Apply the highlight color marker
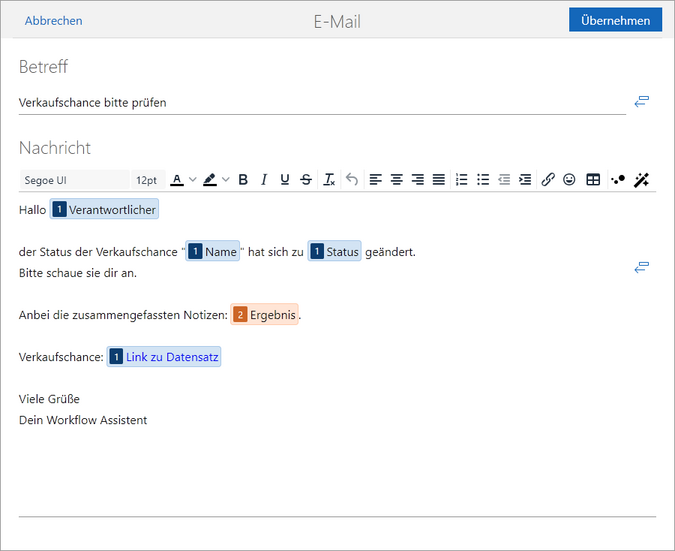Viewport: 675px width, 551px height. 210,180
